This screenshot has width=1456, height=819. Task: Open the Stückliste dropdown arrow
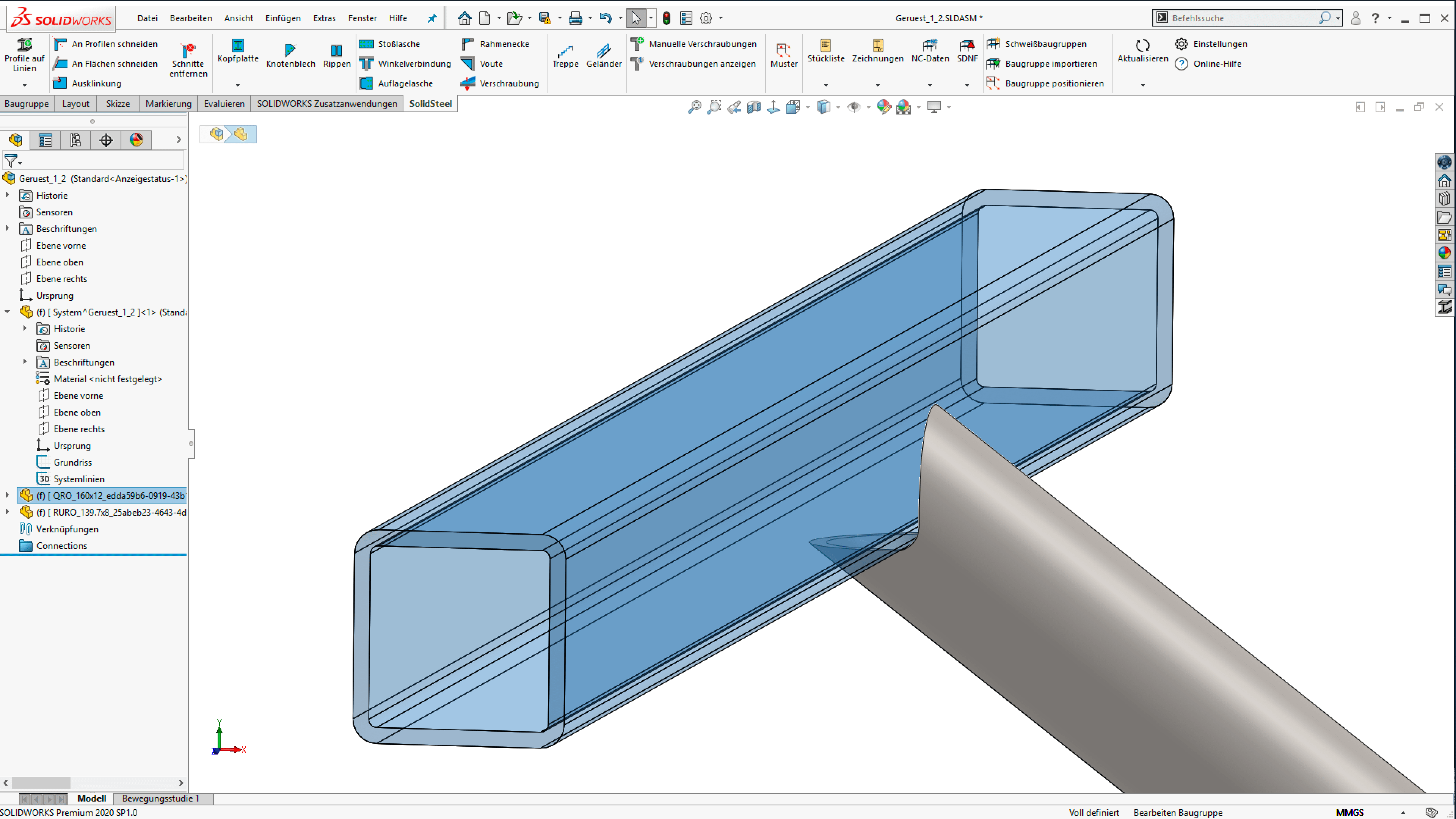point(826,85)
